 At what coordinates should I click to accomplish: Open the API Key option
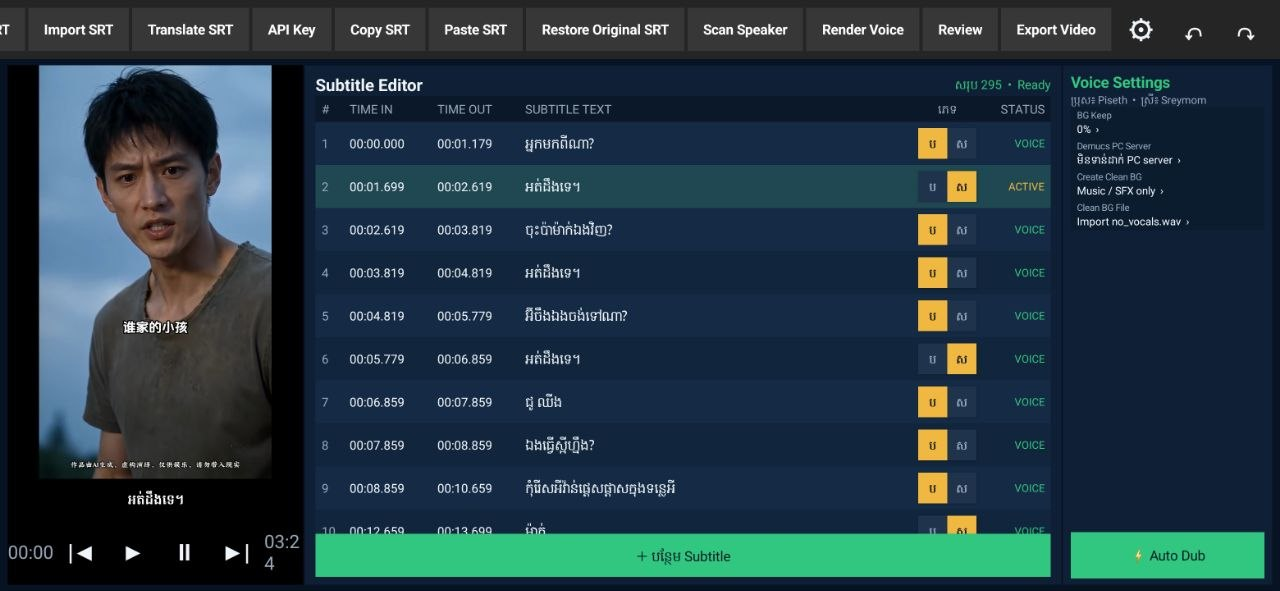pyautogui.click(x=291, y=30)
